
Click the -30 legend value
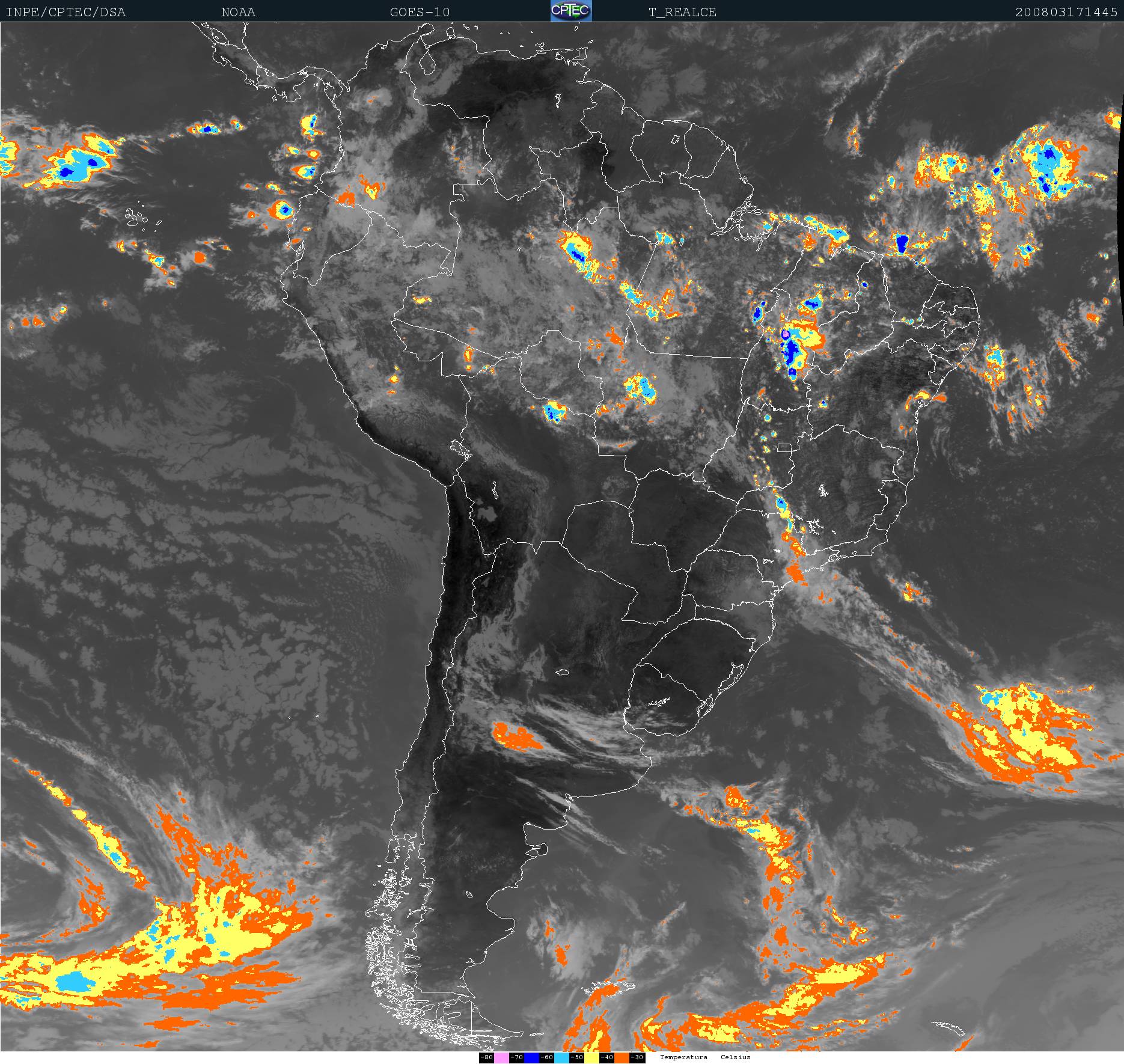click(x=637, y=1057)
